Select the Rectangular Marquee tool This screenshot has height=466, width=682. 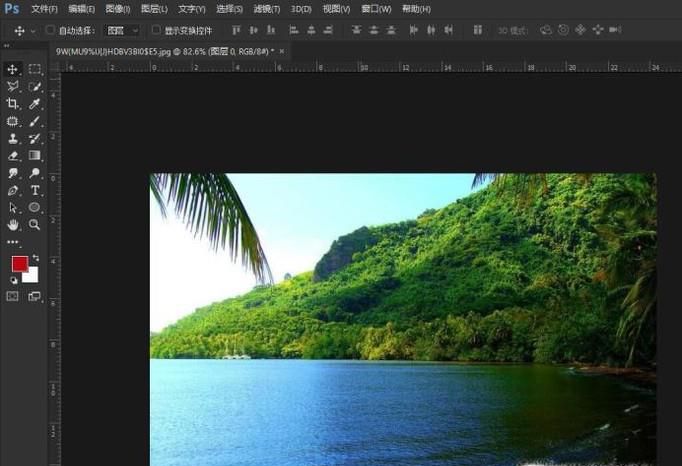[x=35, y=69]
